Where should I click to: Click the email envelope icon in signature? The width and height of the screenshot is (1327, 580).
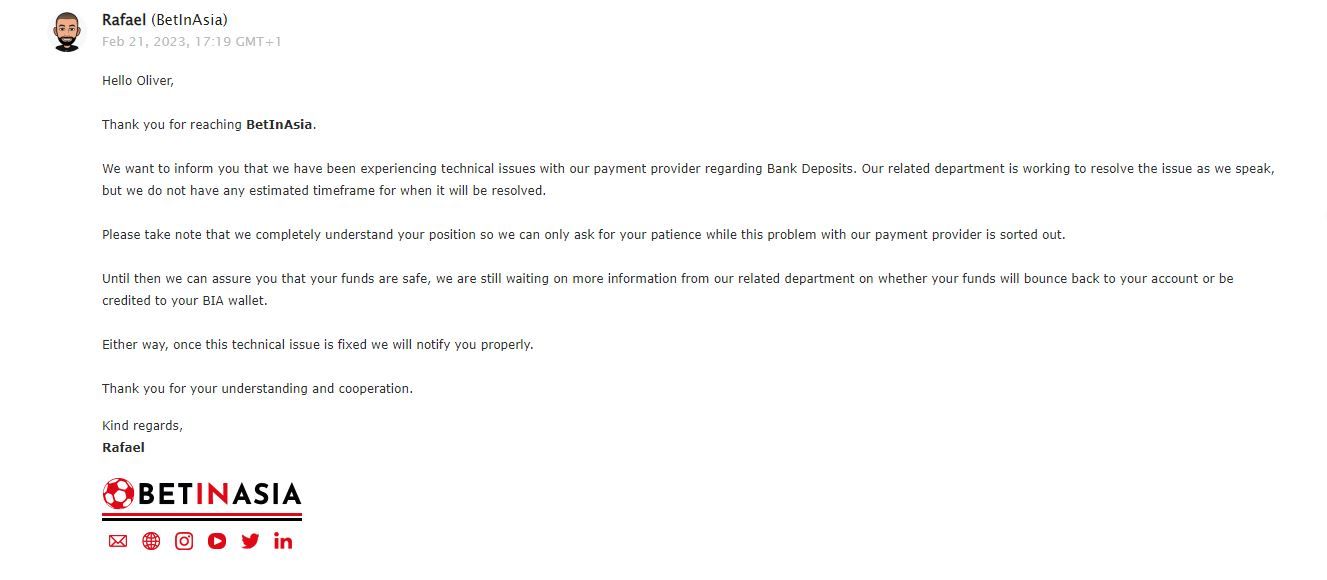[118, 541]
